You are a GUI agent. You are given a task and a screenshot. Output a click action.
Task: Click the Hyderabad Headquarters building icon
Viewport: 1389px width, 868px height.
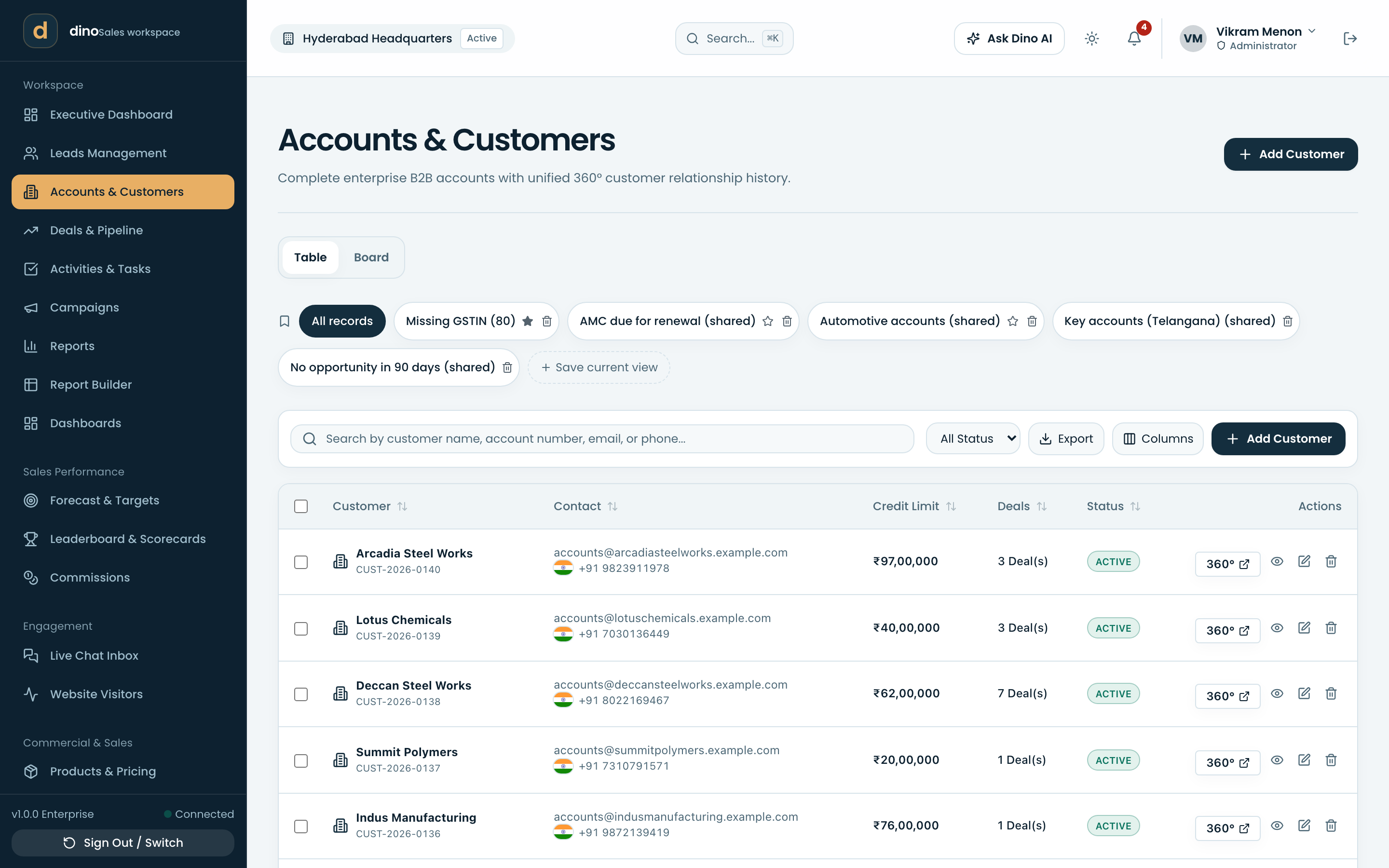(288, 39)
